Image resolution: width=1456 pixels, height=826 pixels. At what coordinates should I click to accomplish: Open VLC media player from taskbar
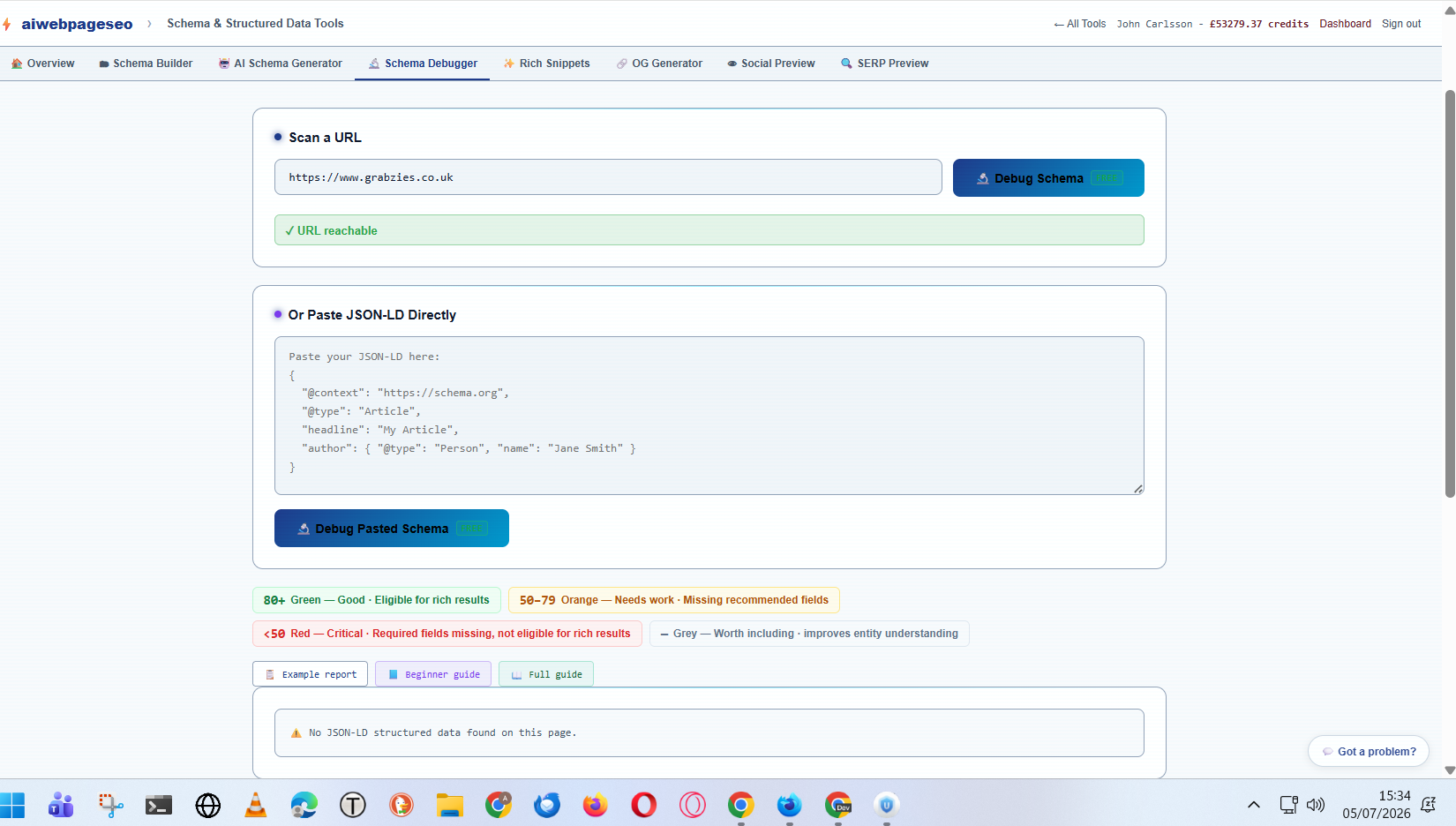pos(256,805)
